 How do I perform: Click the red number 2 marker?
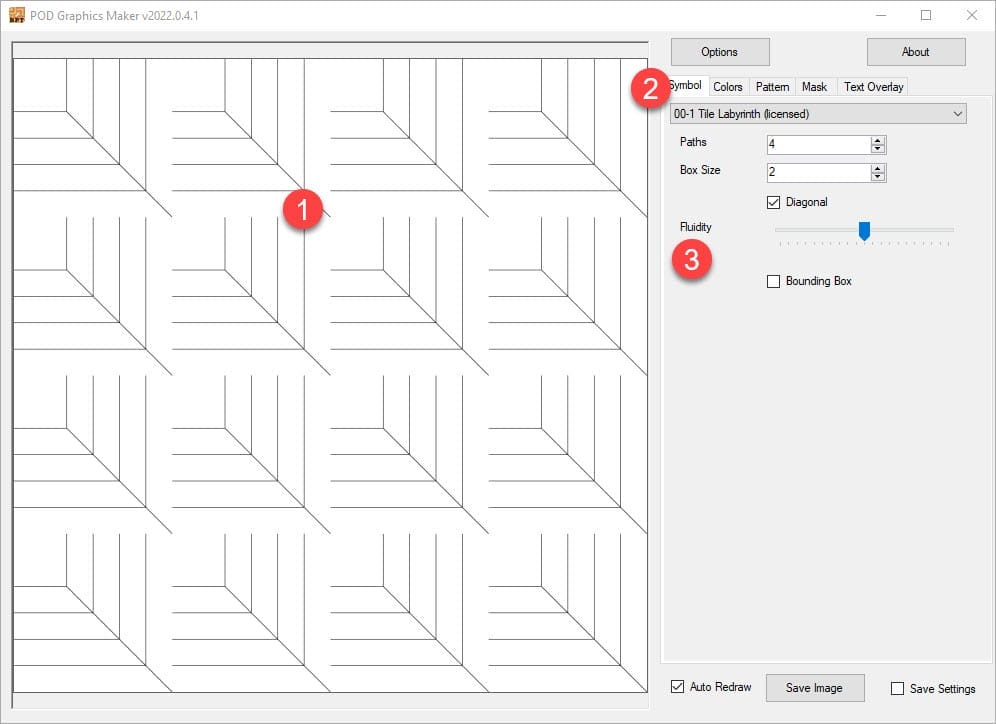coord(650,90)
